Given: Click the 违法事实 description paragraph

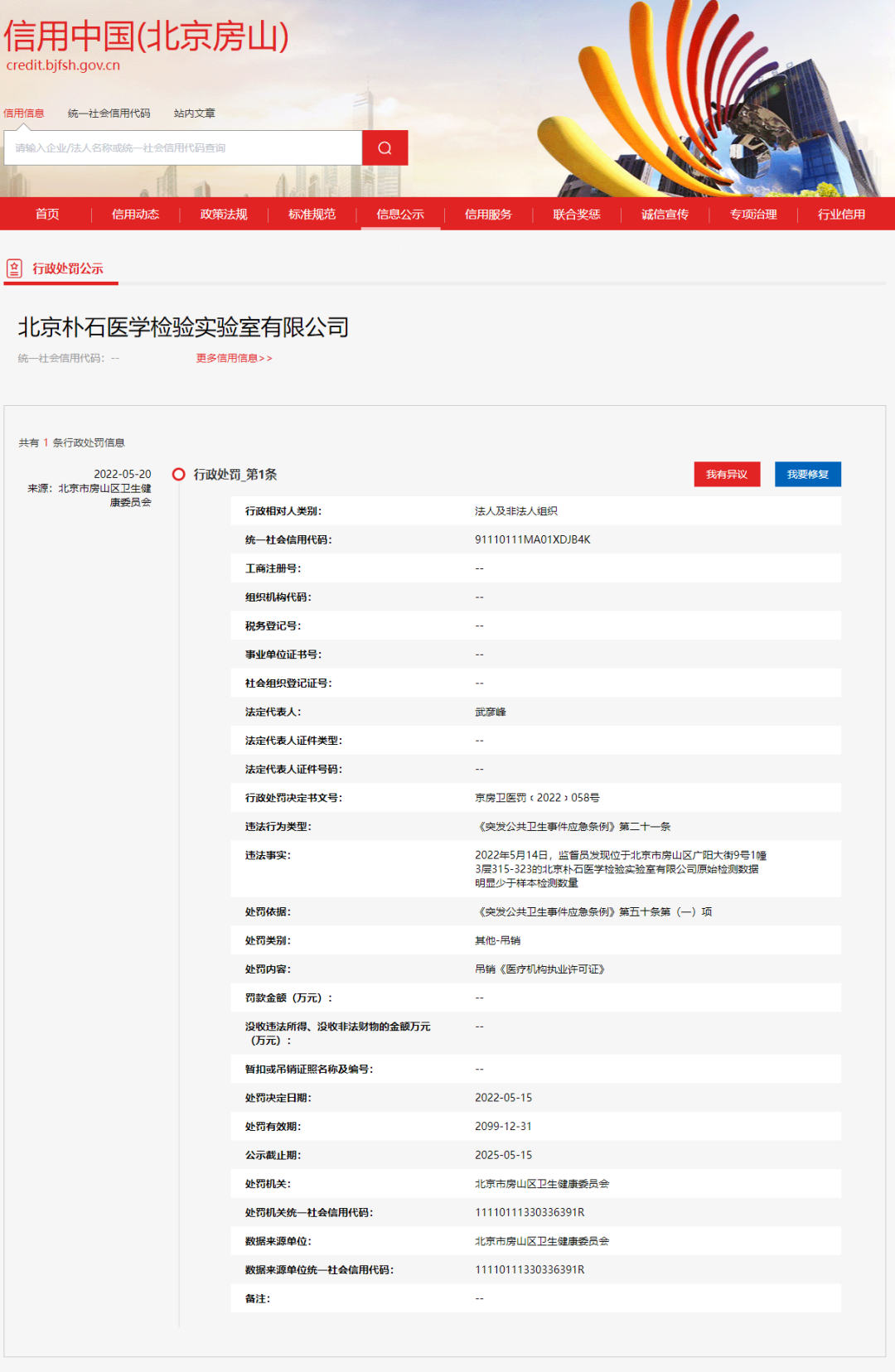Looking at the screenshot, I should (621, 869).
